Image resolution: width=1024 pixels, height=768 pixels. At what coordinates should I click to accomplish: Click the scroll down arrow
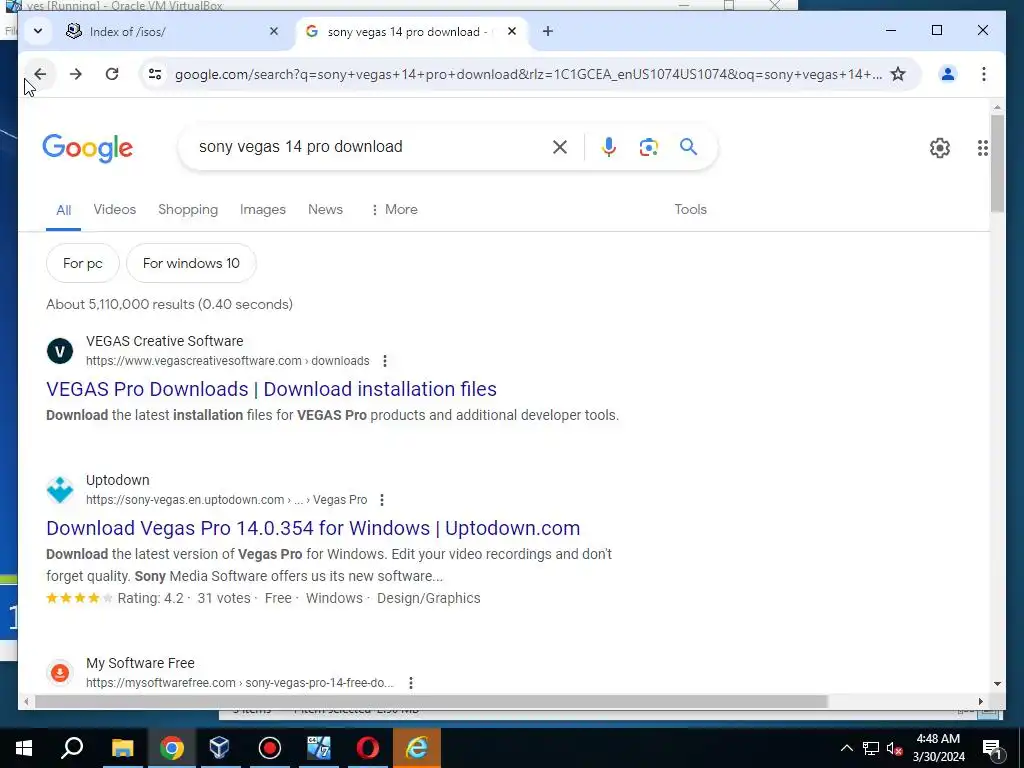(x=997, y=684)
